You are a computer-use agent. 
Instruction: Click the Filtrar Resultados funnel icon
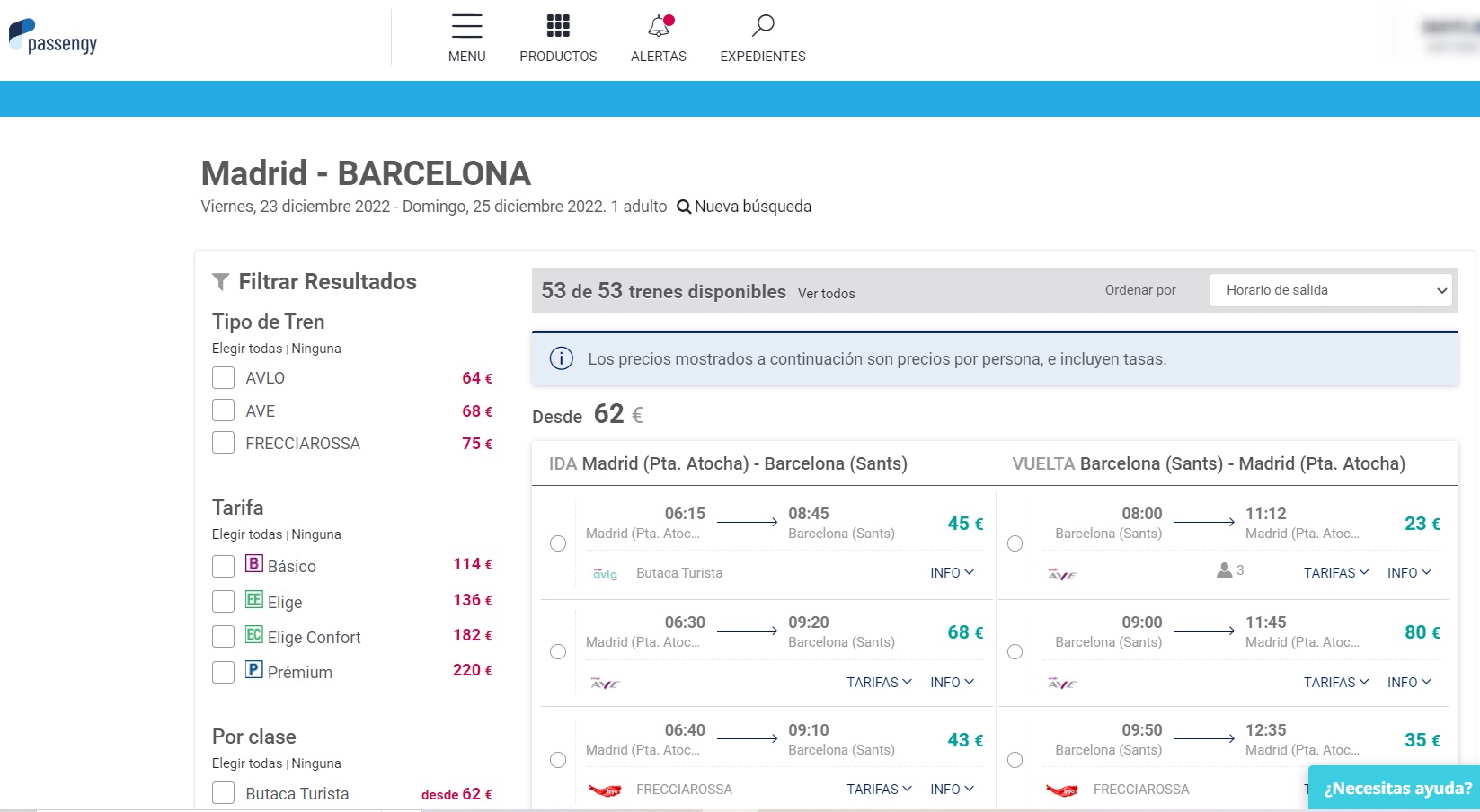point(220,282)
